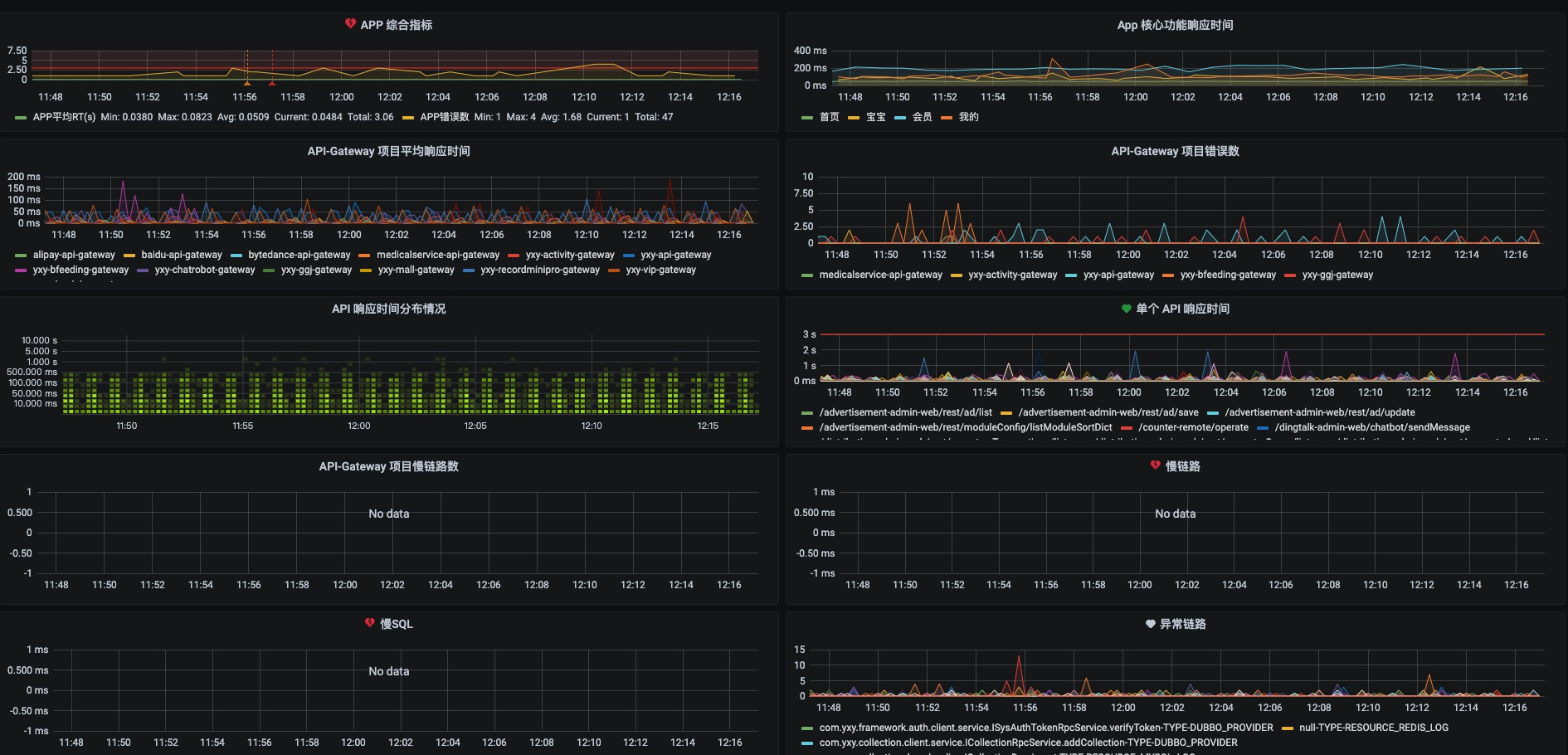Toggle alipay-api-gateway series in the legend
Screen dimensions: 1568x755
click(74, 255)
